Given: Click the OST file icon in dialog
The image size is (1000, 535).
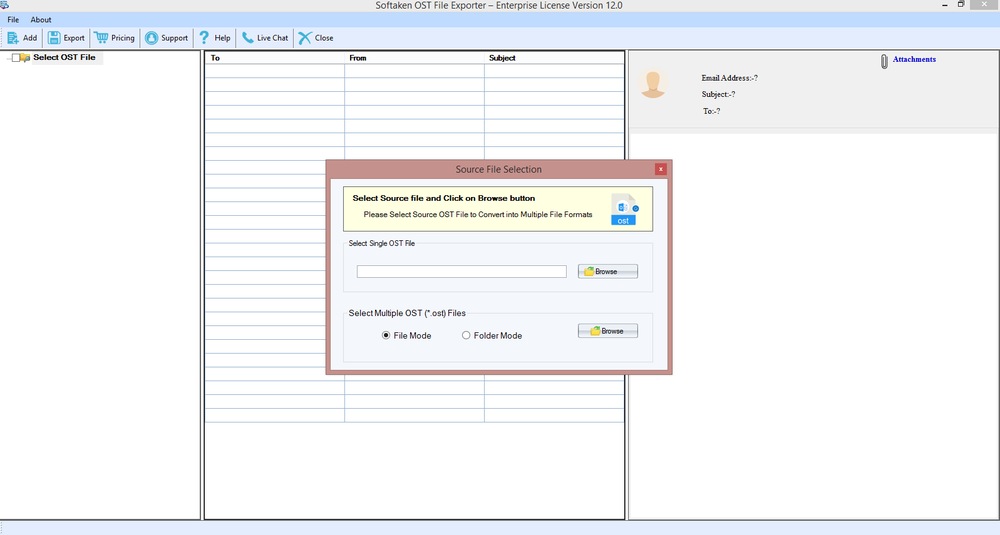Looking at the screenshot, I should [x=624, y=209].
